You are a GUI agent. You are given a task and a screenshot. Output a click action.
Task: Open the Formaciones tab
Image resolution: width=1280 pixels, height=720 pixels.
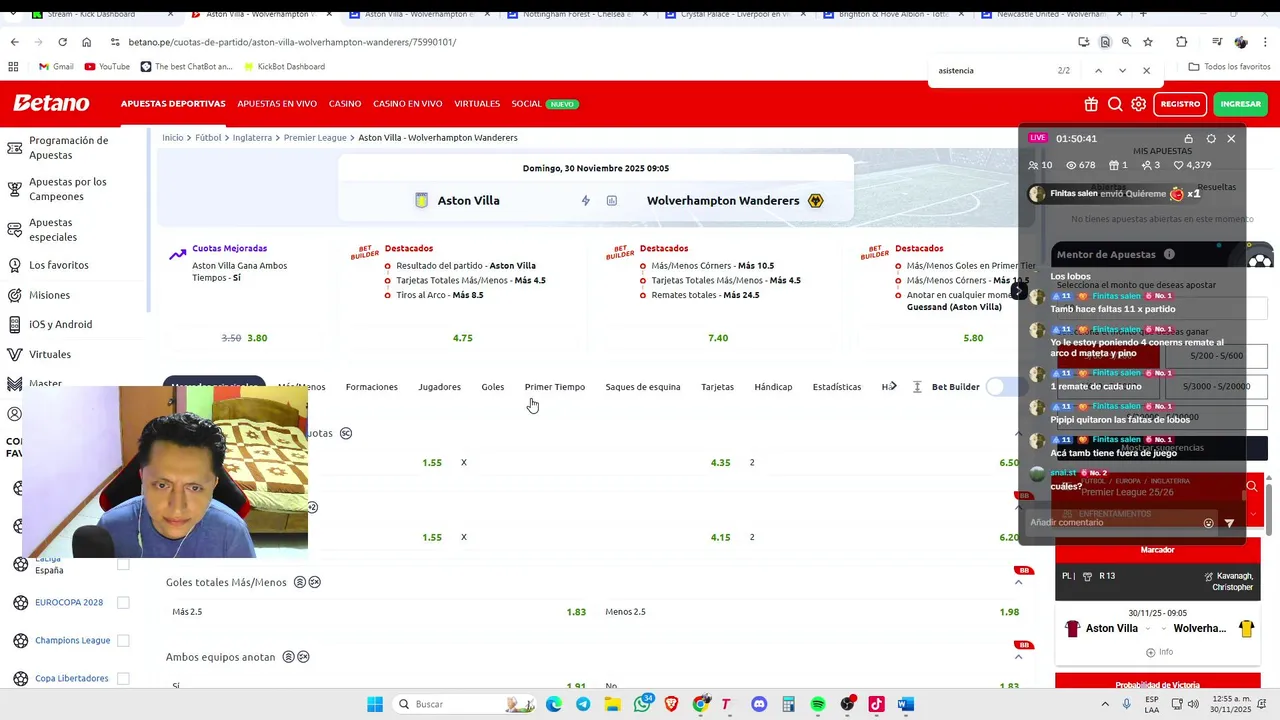(x=371, y=387)
